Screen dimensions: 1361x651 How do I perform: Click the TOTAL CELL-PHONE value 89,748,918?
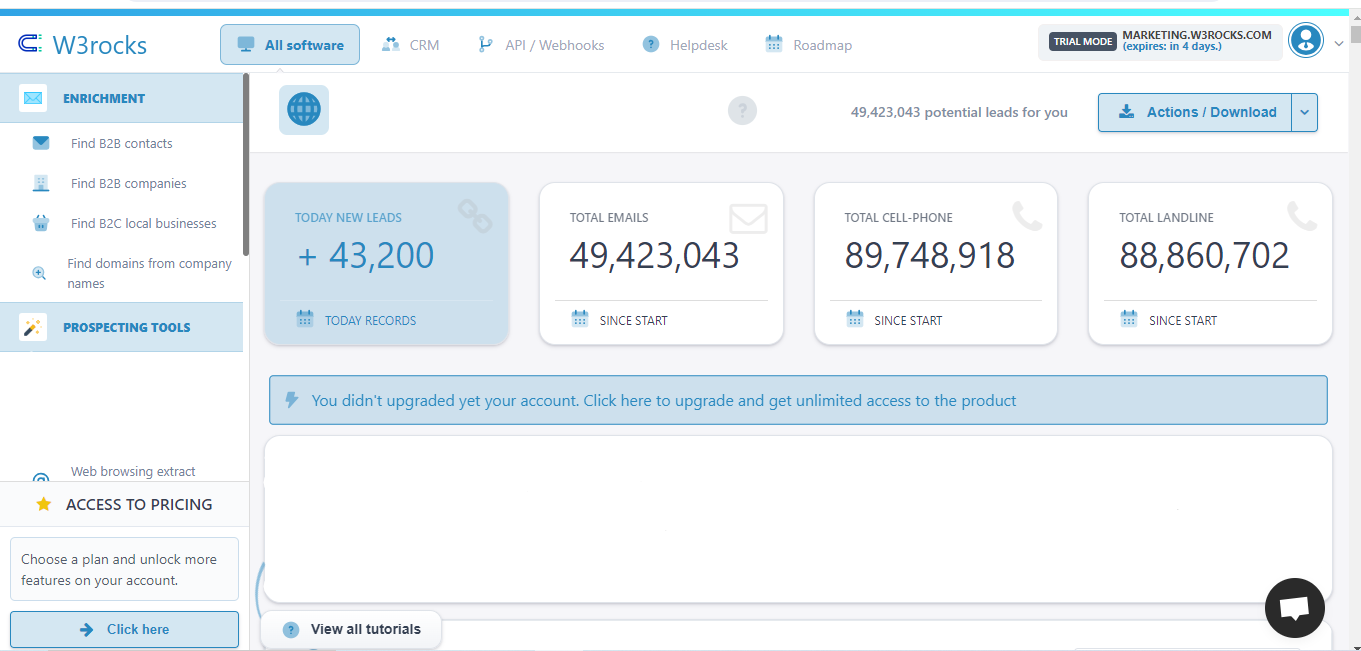point(930,256)
